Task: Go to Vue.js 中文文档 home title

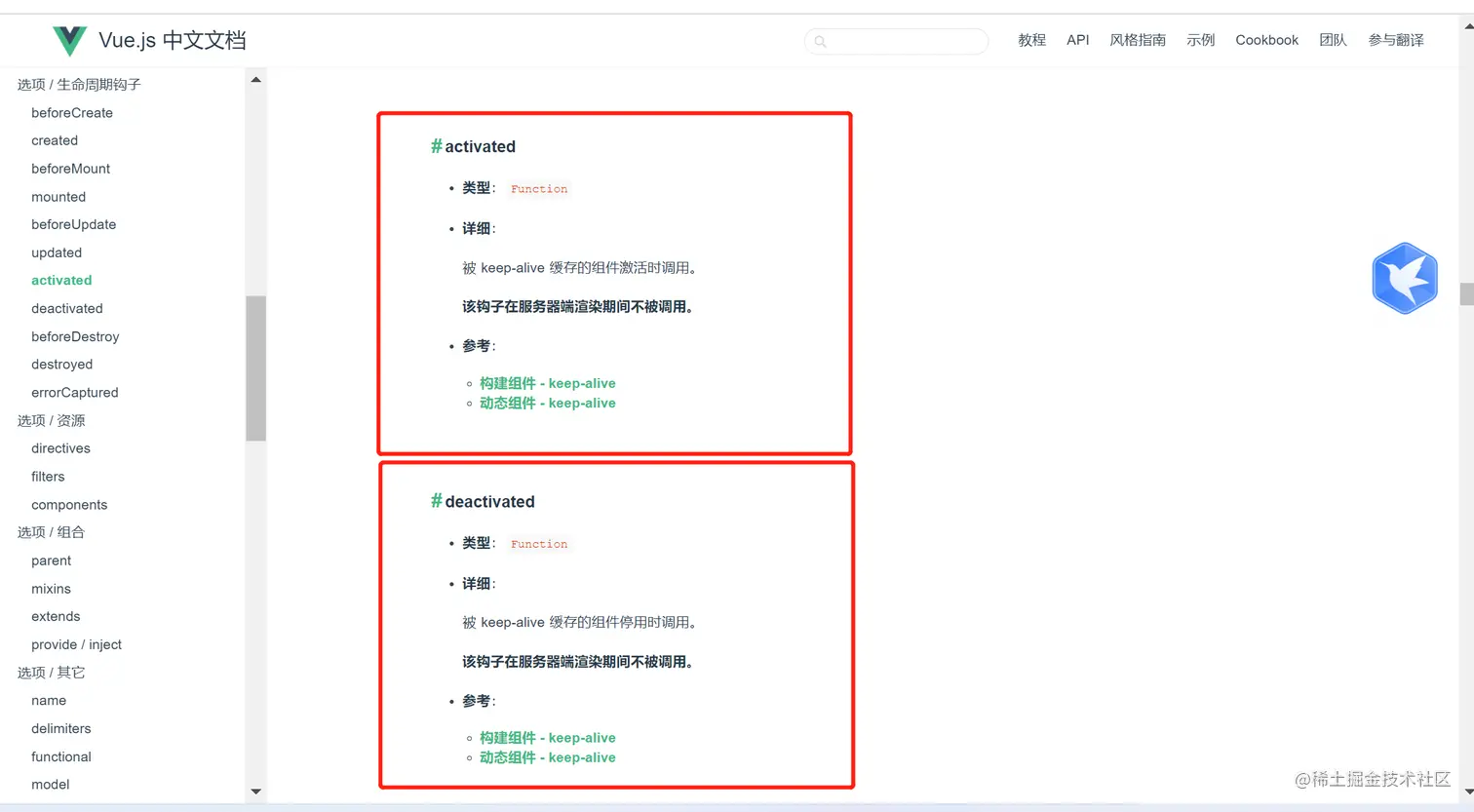Action: (173, 40)
